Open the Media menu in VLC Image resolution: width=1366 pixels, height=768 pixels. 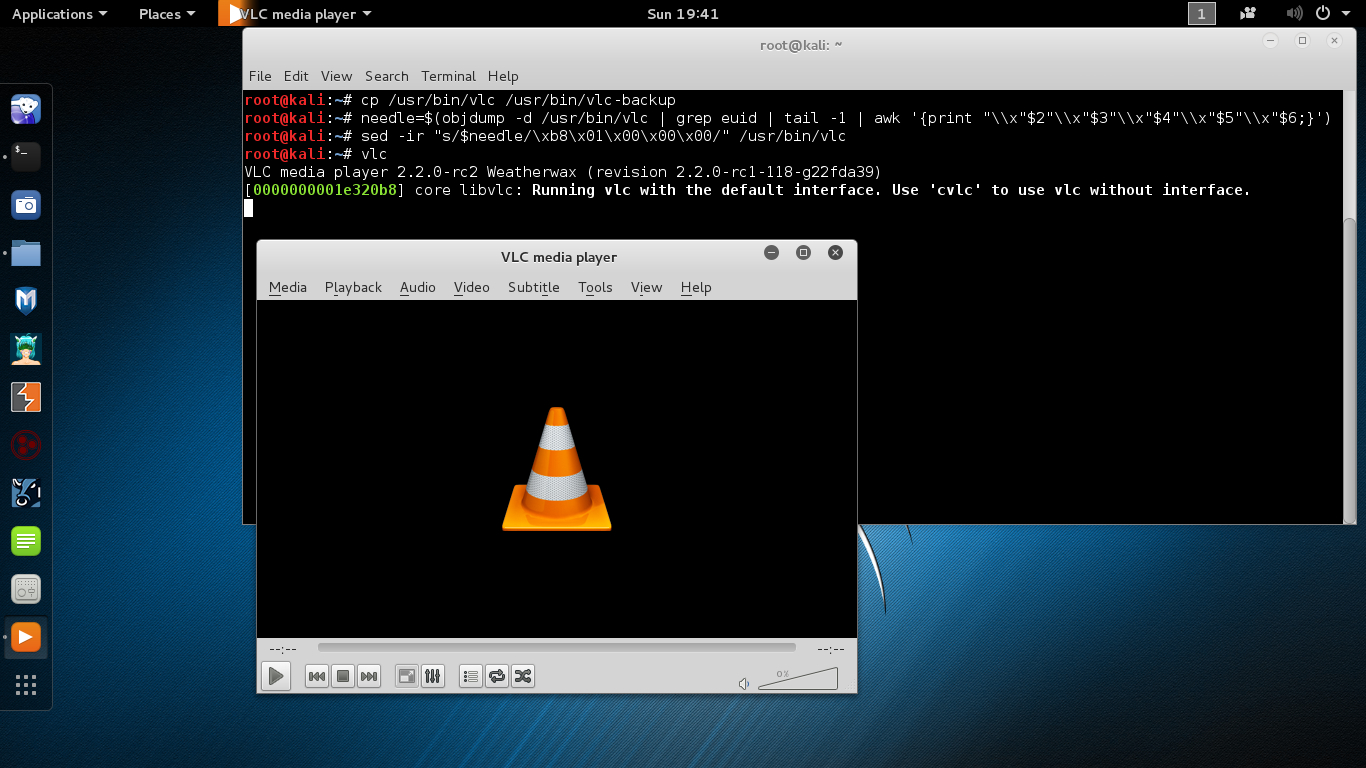pos(288,287)
